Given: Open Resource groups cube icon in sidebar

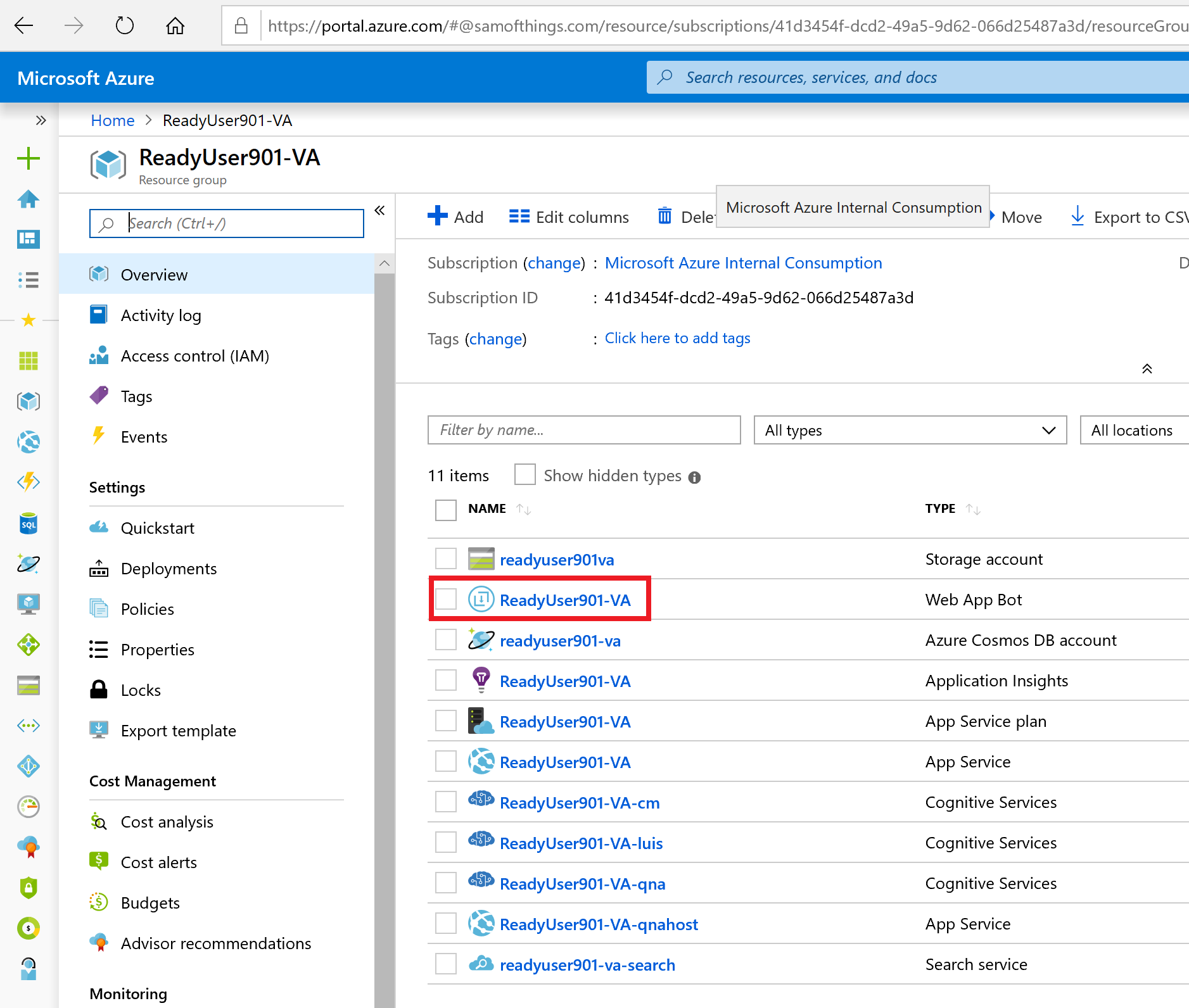Looking at the screenshot, I should pyautogui.click(x=29, y=401).
